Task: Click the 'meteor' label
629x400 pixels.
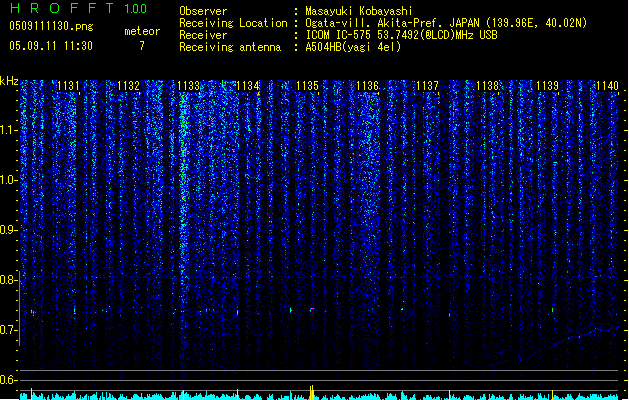Action: pyautogui.click(x=142, y=31)
